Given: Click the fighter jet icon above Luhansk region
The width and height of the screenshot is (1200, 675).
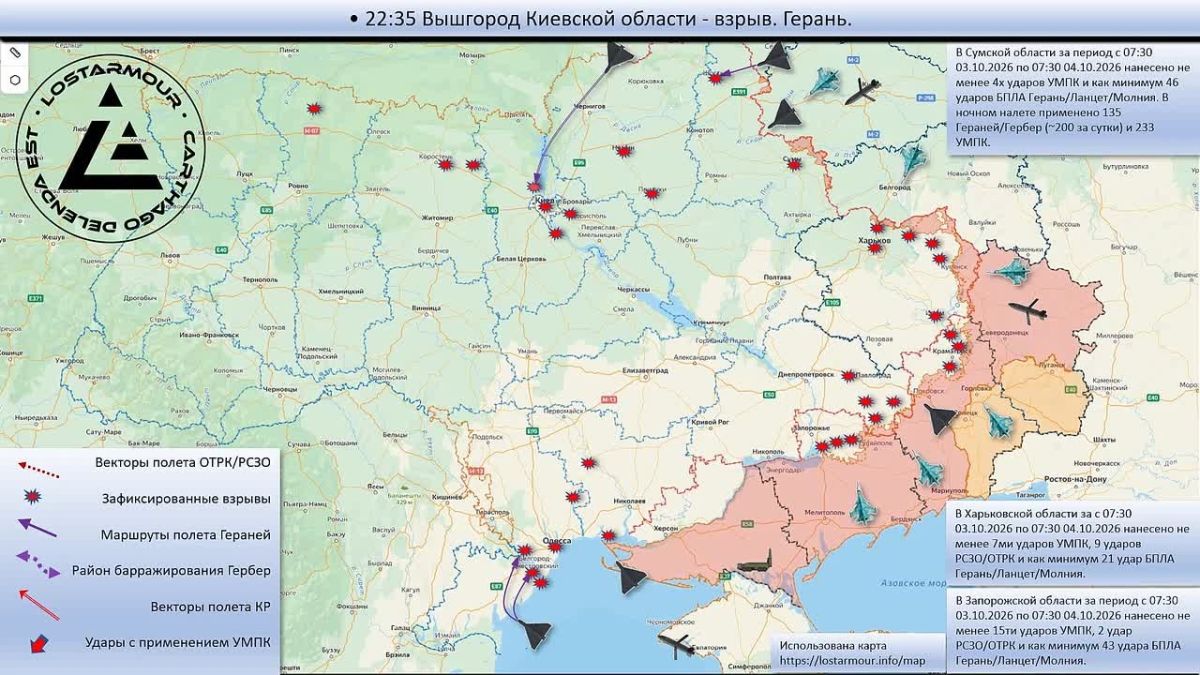Looking at the screenshot, I should pos(1009,270).
